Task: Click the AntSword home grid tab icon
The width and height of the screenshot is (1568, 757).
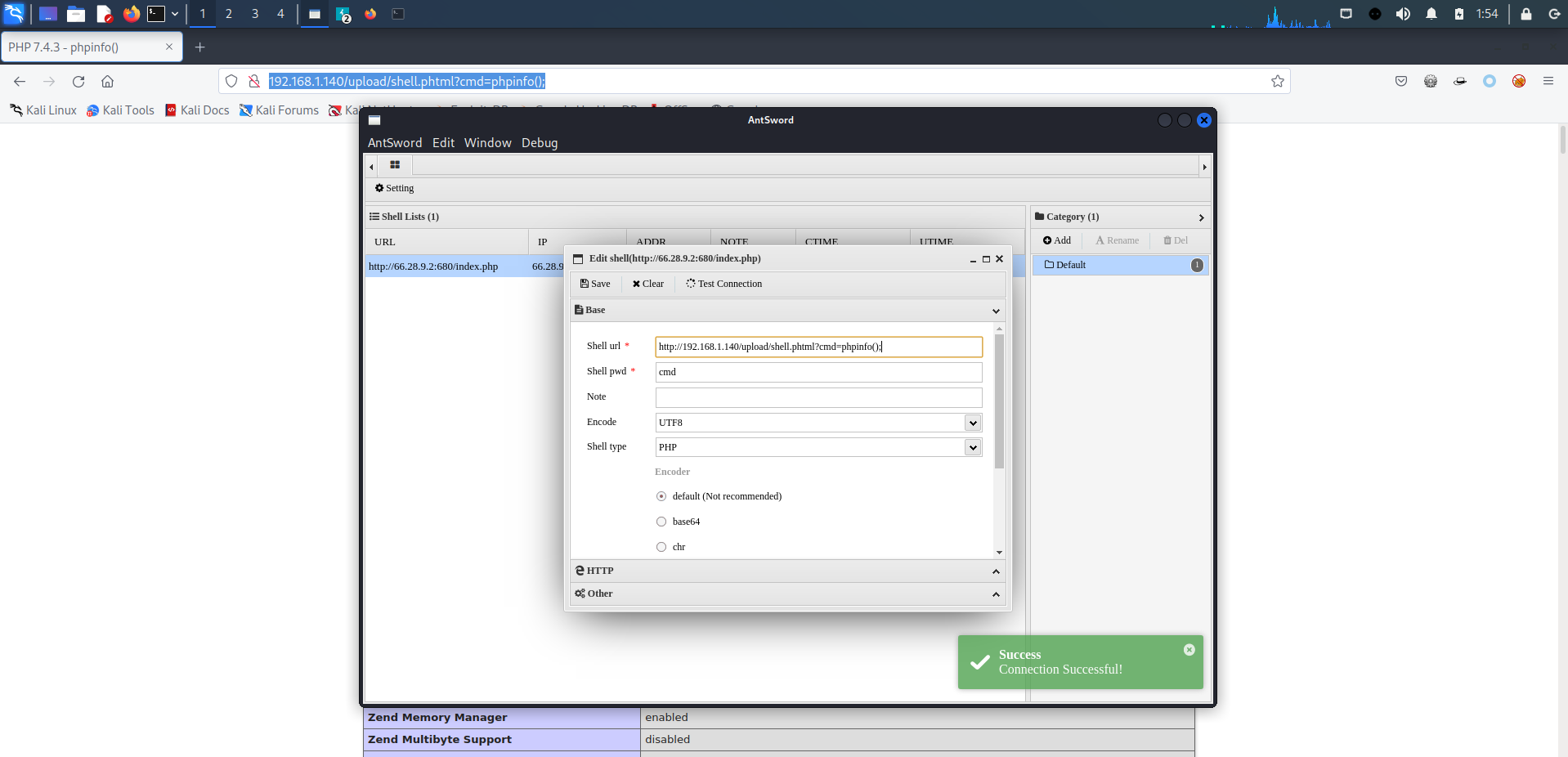Action: [395, 165]
